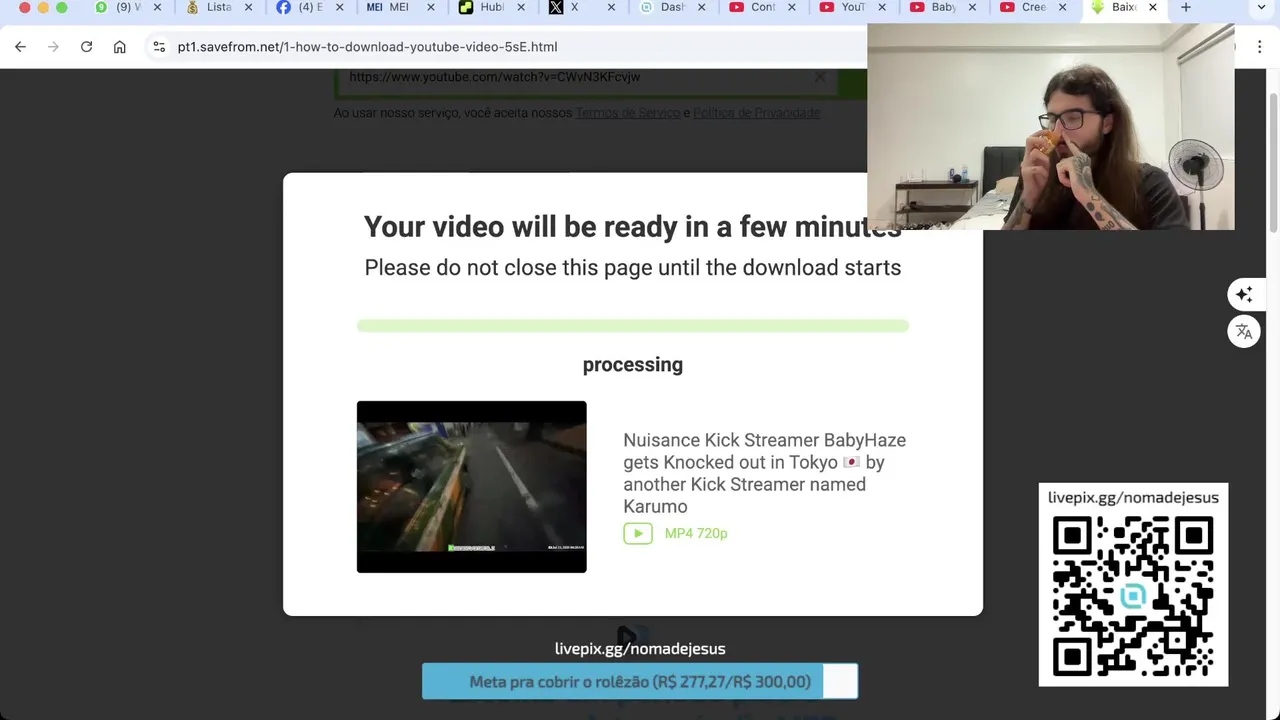Screen dimensions: 1280x720
Task: Click the livepix.gg/nomadejesus text above goal
Action: pyautogui.click(x=640, y=649)
